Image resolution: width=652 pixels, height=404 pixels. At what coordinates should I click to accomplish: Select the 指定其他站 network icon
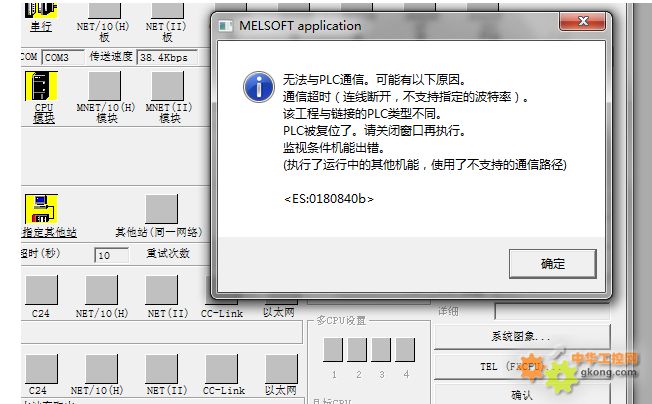tap(41, 209)
